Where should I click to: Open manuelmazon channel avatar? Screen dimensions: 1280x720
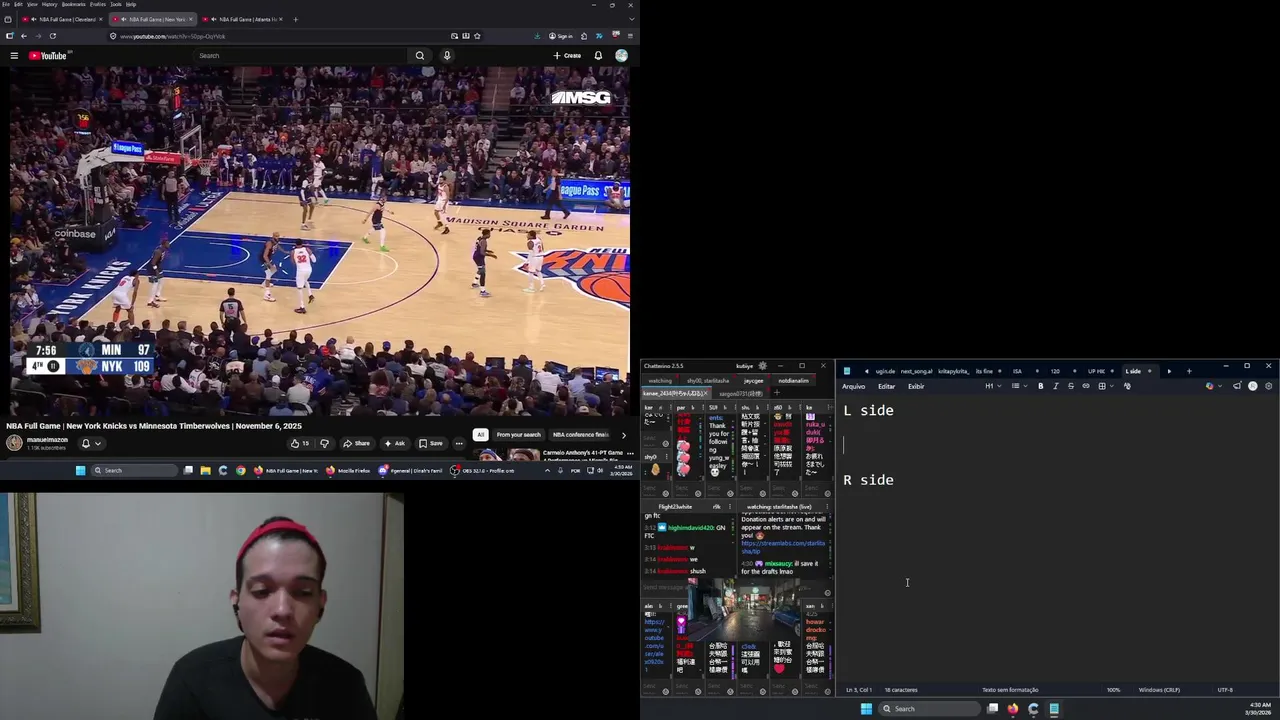point(14,442)
